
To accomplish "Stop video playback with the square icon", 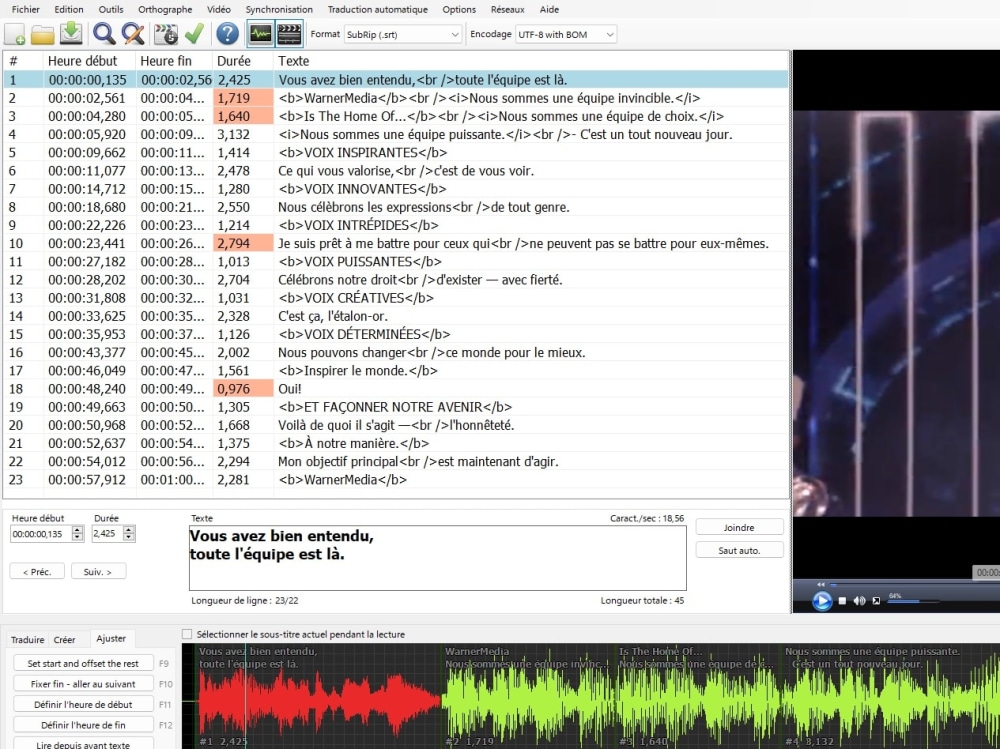I will (842, 601).
